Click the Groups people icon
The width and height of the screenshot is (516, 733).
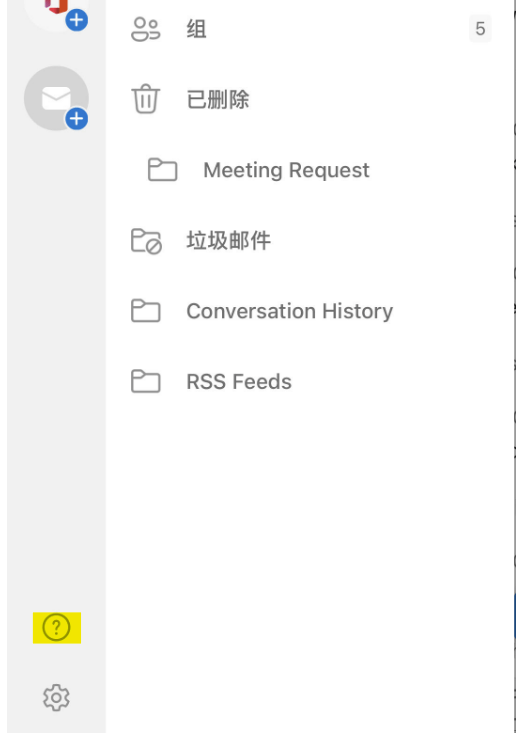click(146, 29)
